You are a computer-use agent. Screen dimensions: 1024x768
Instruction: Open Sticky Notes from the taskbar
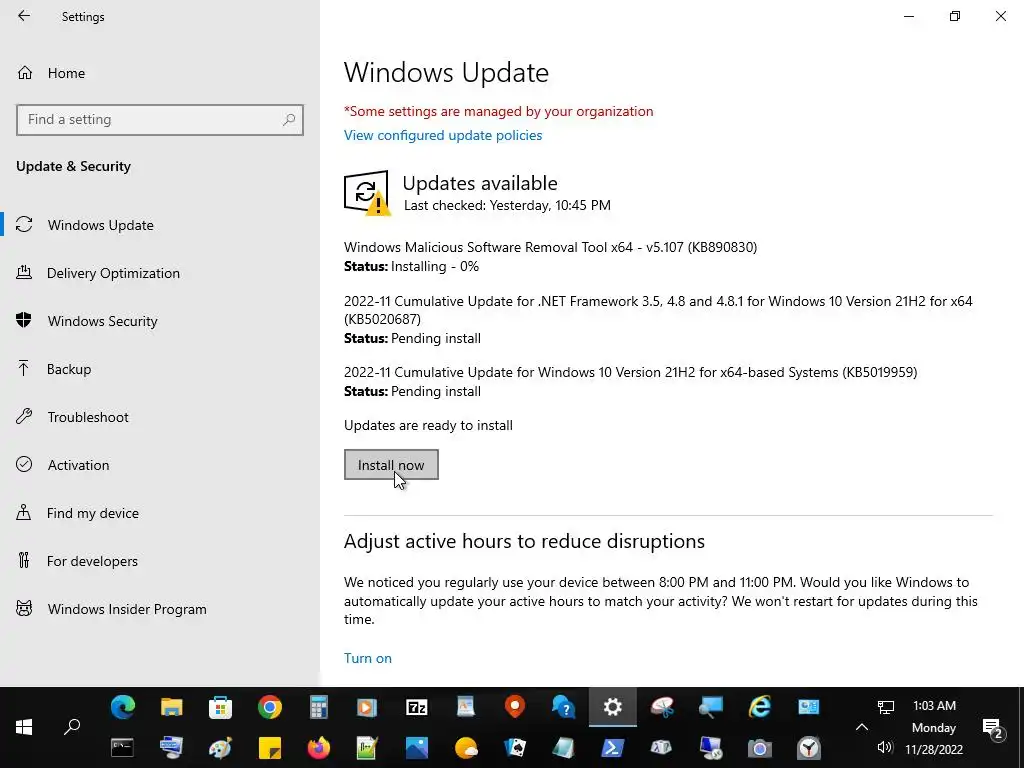(x=270, y=747)
